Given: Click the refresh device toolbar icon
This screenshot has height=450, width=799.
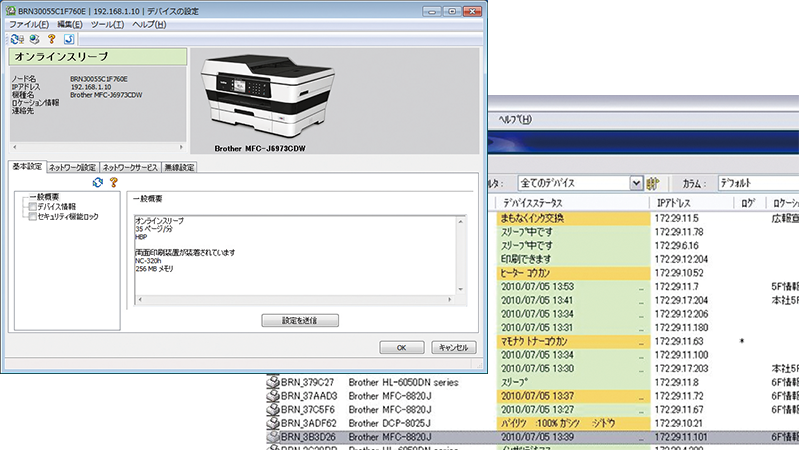Looking at the screenshot, I should coord(17,39).
